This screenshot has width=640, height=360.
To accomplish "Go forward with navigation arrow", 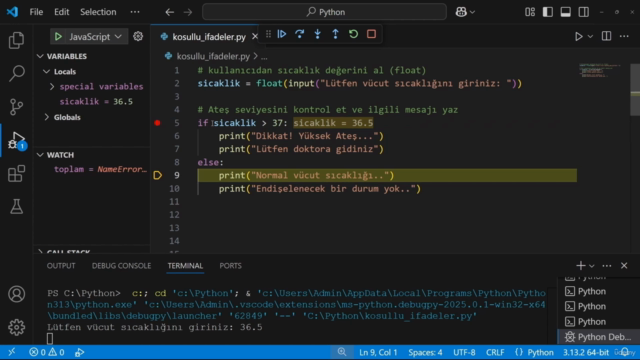I will click(x=188, y=12).
